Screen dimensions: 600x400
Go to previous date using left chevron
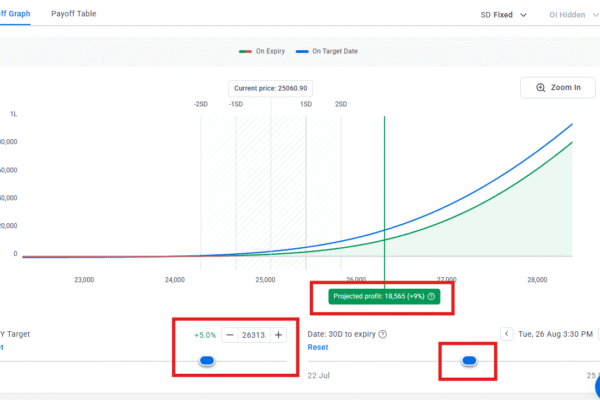tap(506, 333)
